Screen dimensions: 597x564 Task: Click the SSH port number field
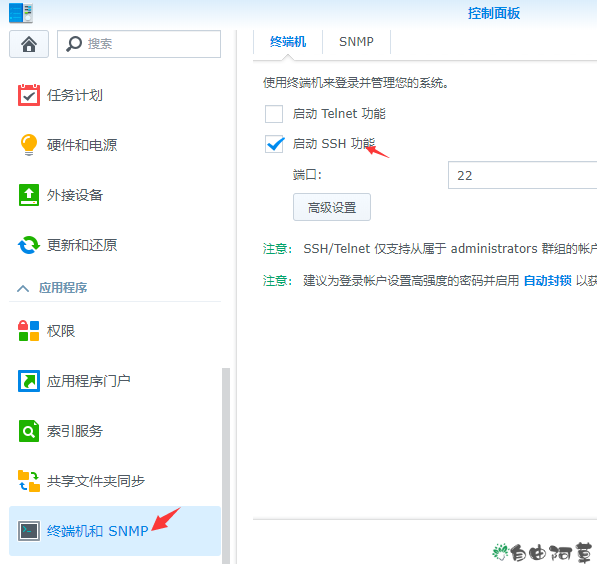[x=522, y=175]
